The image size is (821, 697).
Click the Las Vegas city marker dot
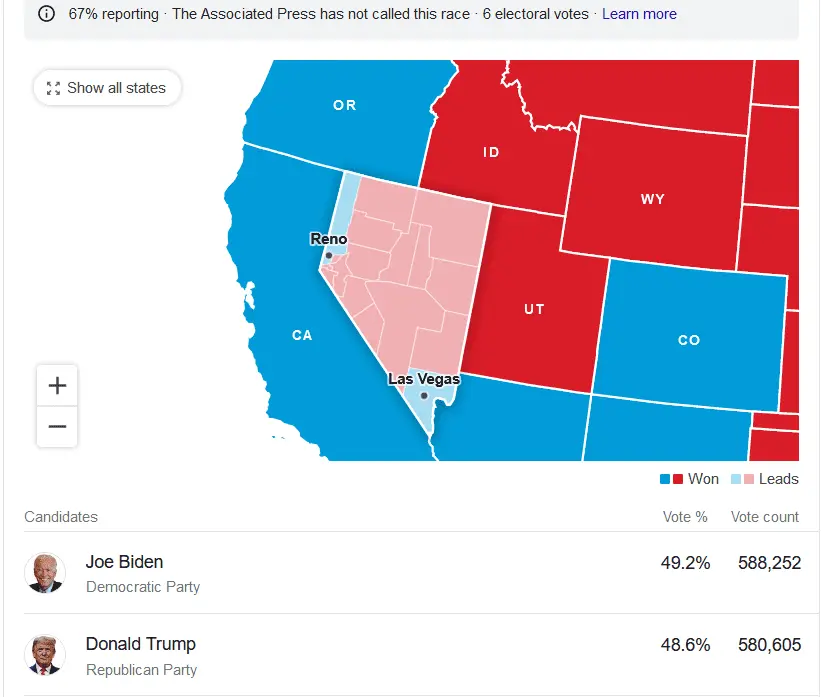[x=424, y=396]
